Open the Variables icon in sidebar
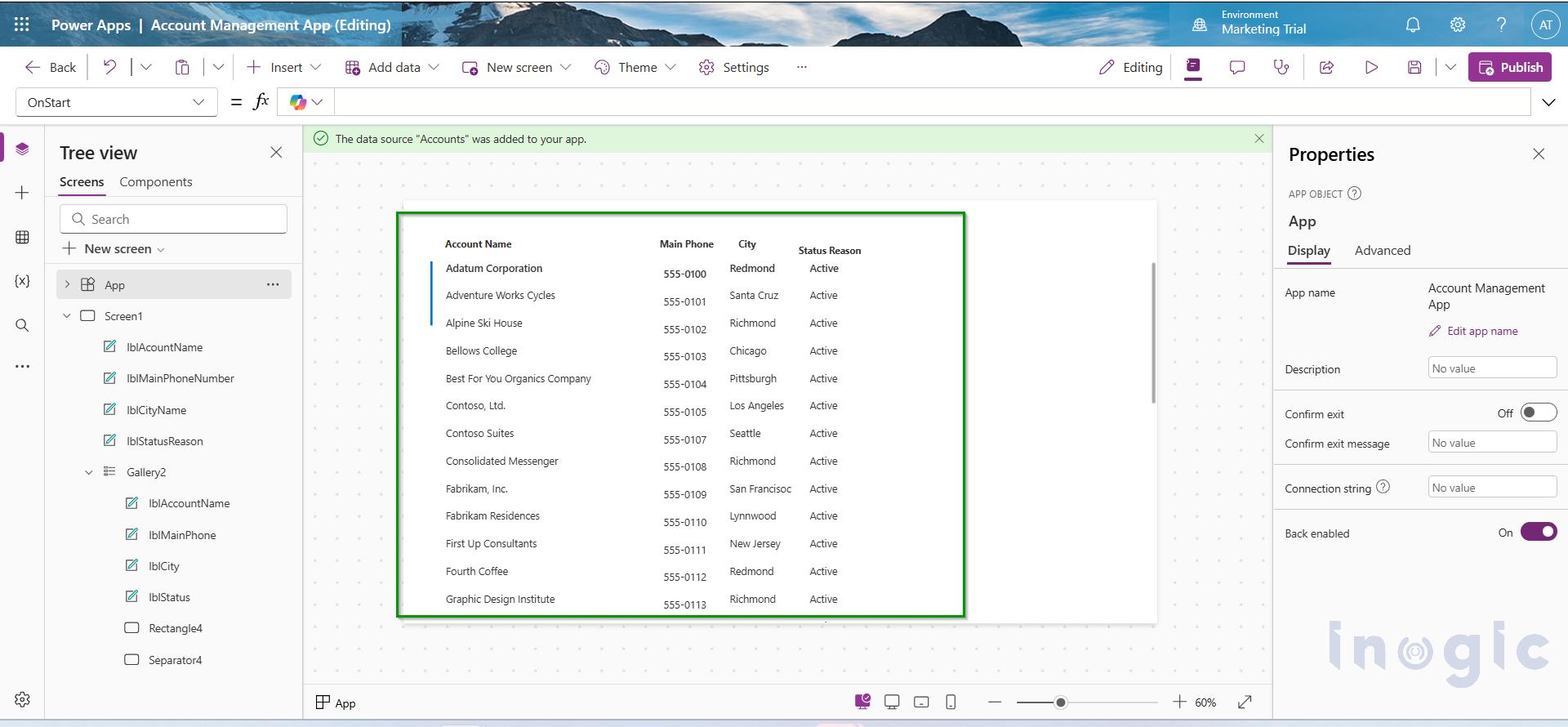1568x727 pixels. click(22, 281)
